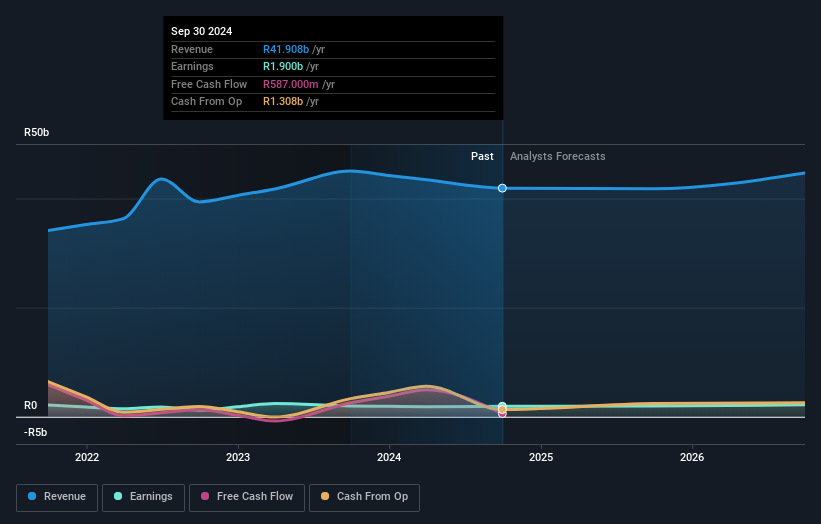
Task: Click the Cash From Op tooltip label
Action: click(206, 102)
